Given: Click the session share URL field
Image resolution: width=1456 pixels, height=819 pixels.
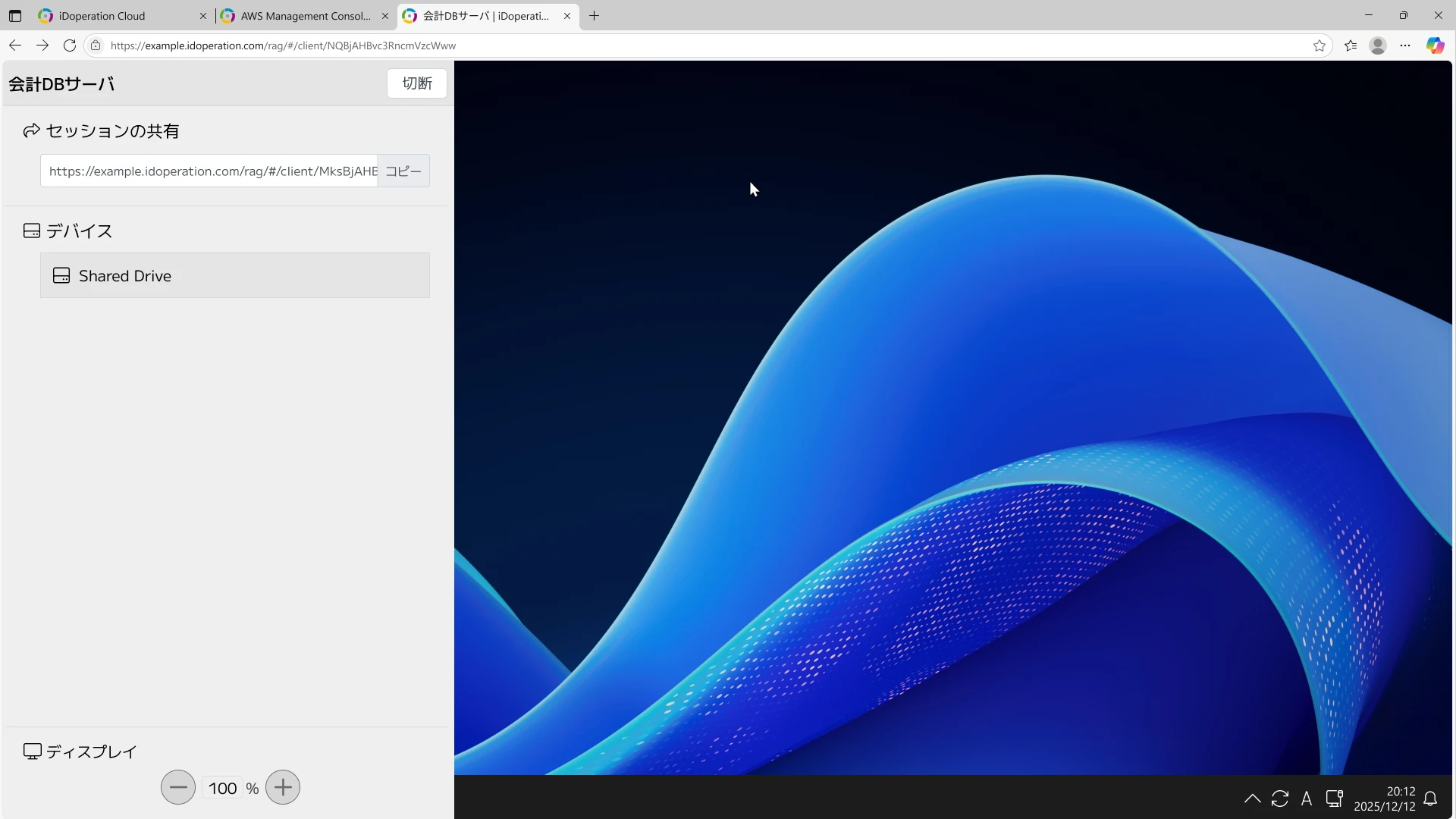Looking at the screenshot, I should coord(209,171).
